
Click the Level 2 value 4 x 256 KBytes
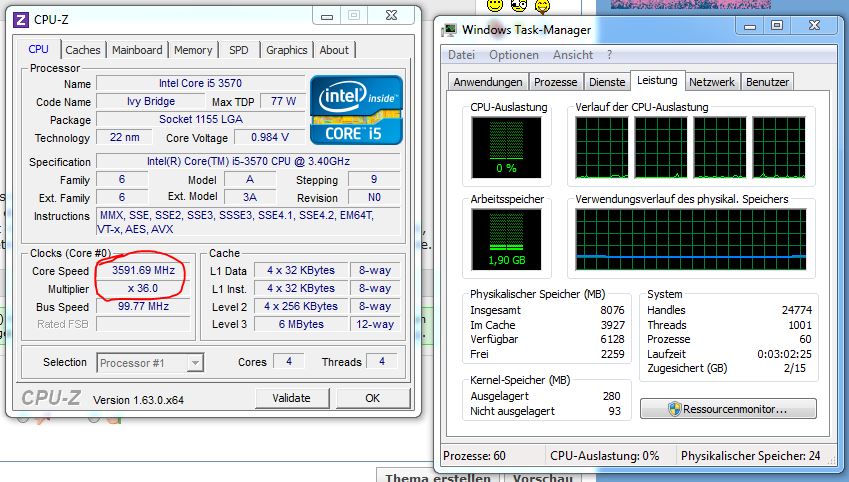301,306
